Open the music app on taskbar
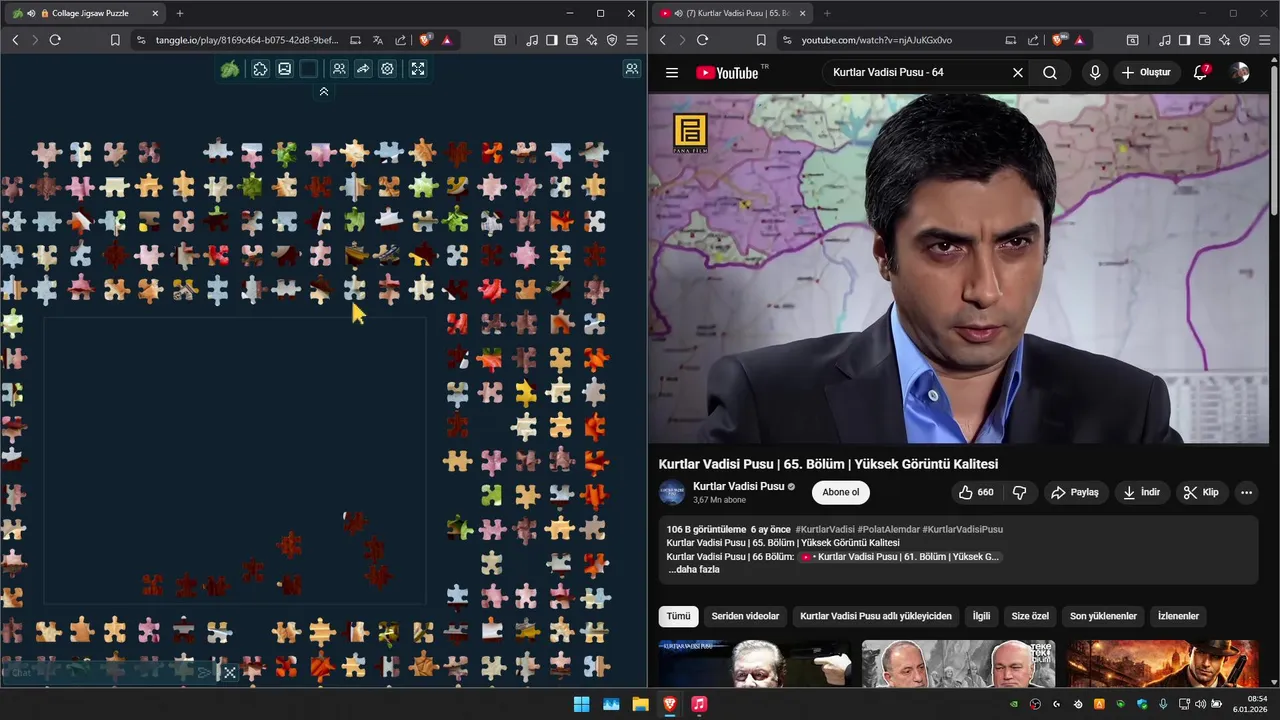This screenshot has height=720, width=1280. [x=699, y=704]
